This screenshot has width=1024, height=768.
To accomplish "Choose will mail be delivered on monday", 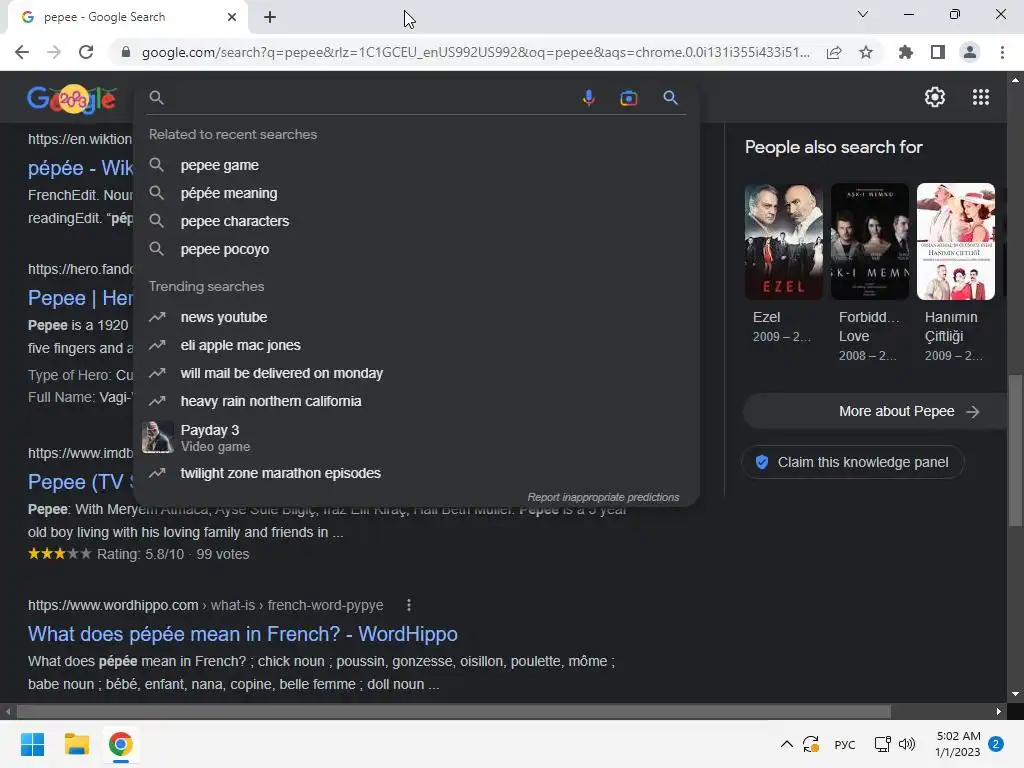I will [417, 374].
